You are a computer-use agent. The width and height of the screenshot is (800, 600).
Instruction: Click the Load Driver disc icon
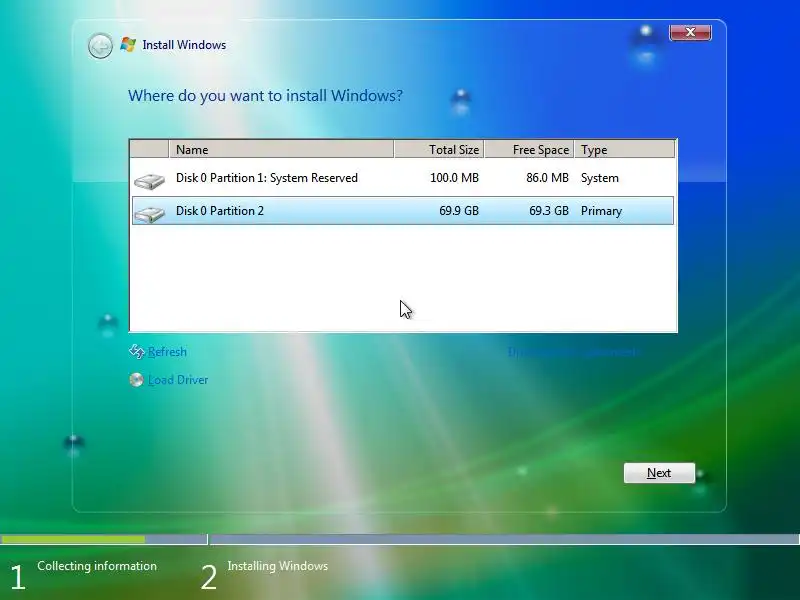136,380
